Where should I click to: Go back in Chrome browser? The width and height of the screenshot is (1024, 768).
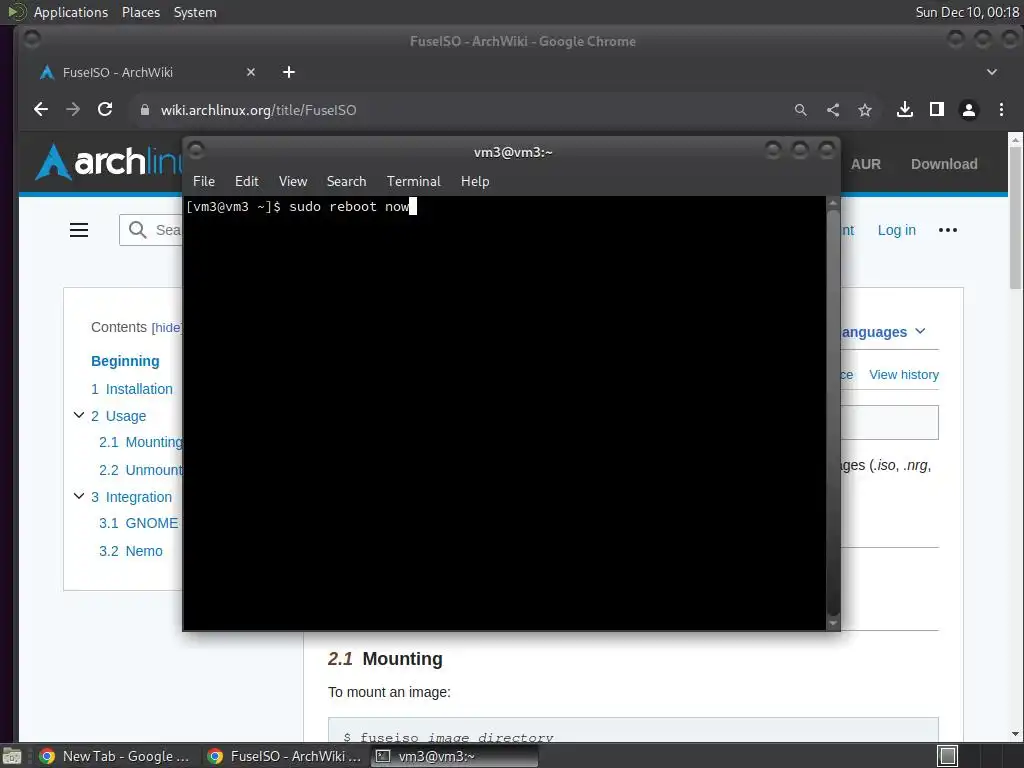click(40, 110)
